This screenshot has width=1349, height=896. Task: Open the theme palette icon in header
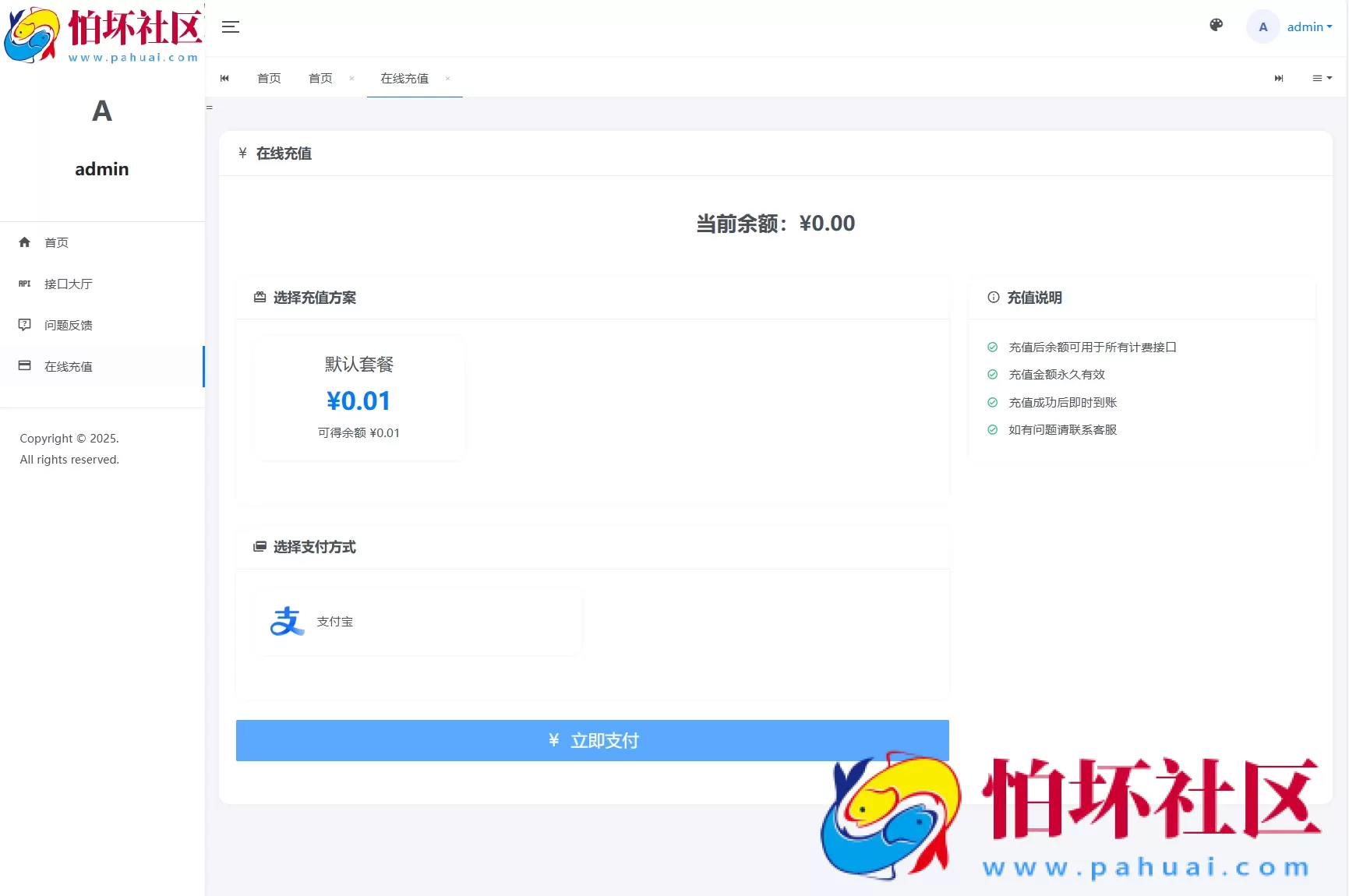[1215, 25]
